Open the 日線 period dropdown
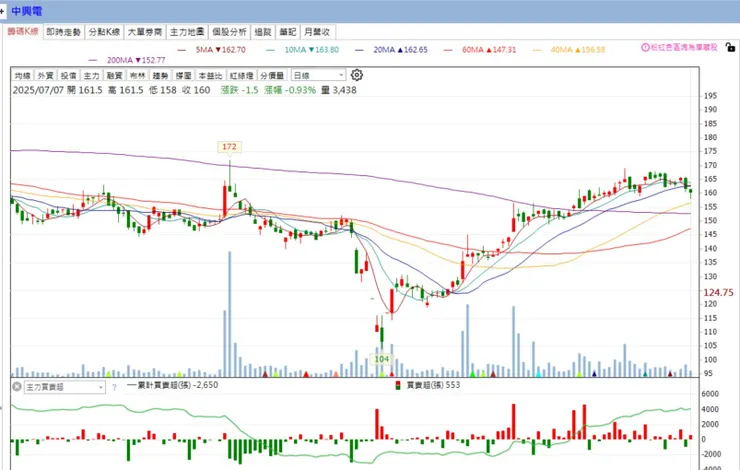The image size is (740, 470). pos(319,76)
